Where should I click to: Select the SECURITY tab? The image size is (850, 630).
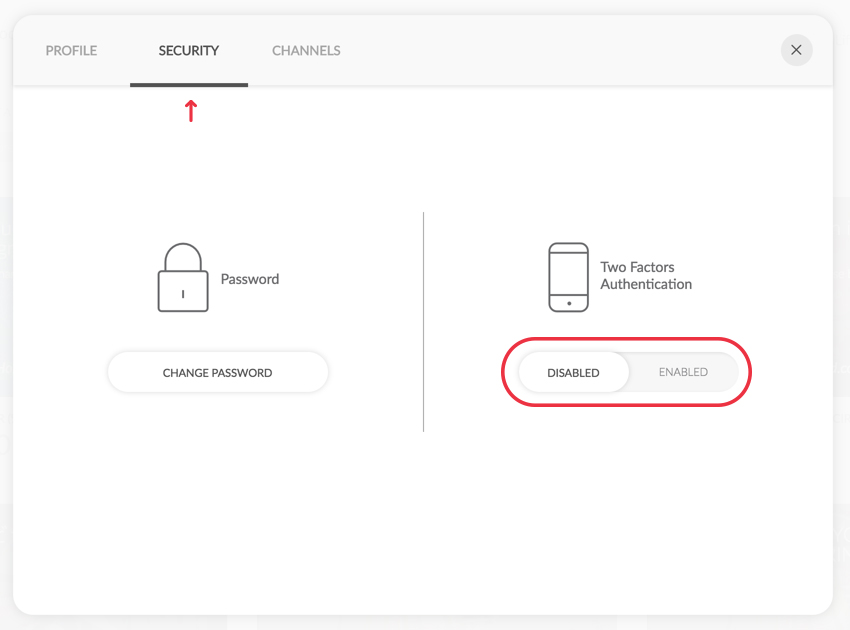coord(189,50)
